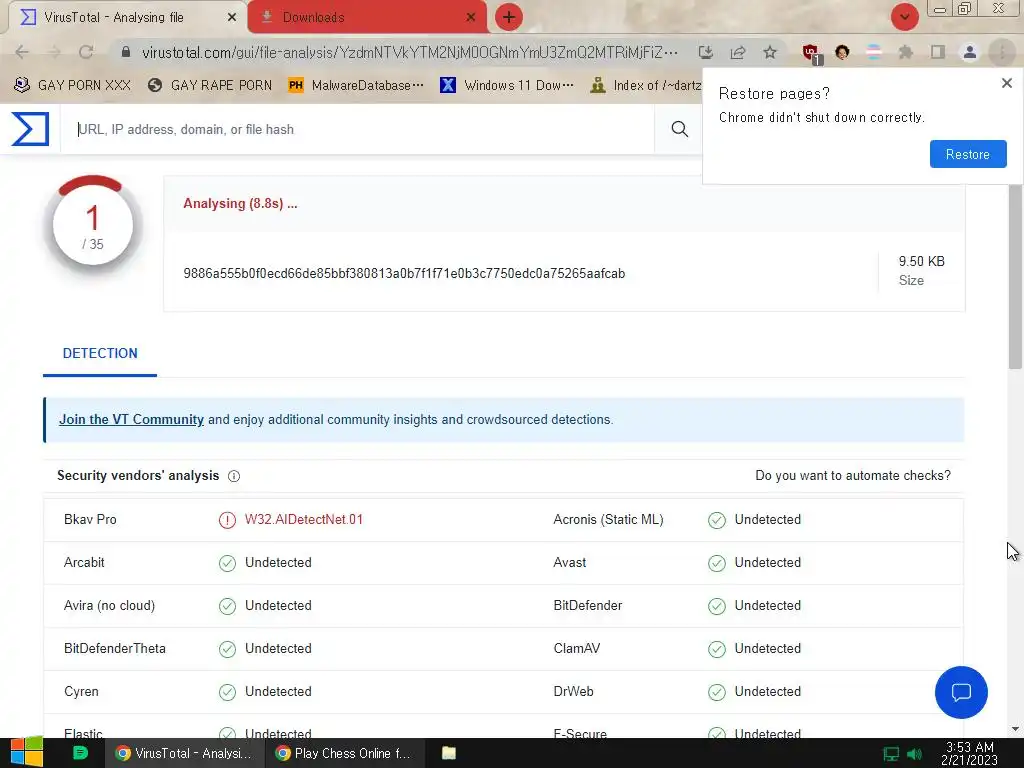Screen dimensions: 1024x768
Task: Click the Restore button
Action: (x=968, y=154)
